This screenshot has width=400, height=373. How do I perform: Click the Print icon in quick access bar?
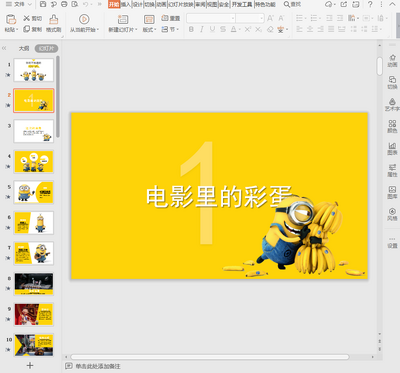[x=64, y=4]
